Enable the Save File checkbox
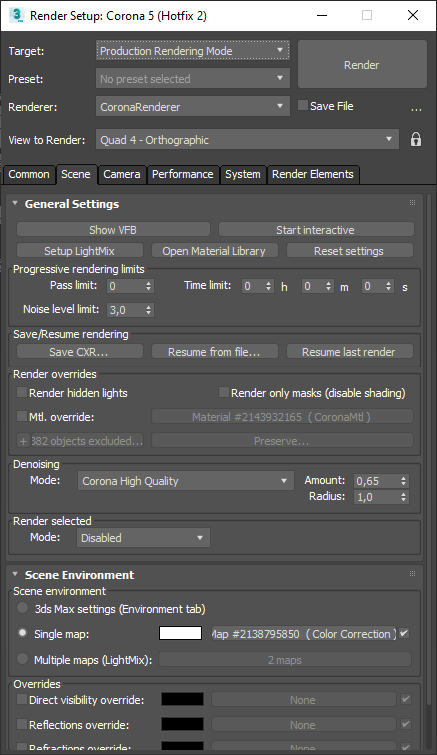Screen dimensions: 437x755 click(303, 105)
